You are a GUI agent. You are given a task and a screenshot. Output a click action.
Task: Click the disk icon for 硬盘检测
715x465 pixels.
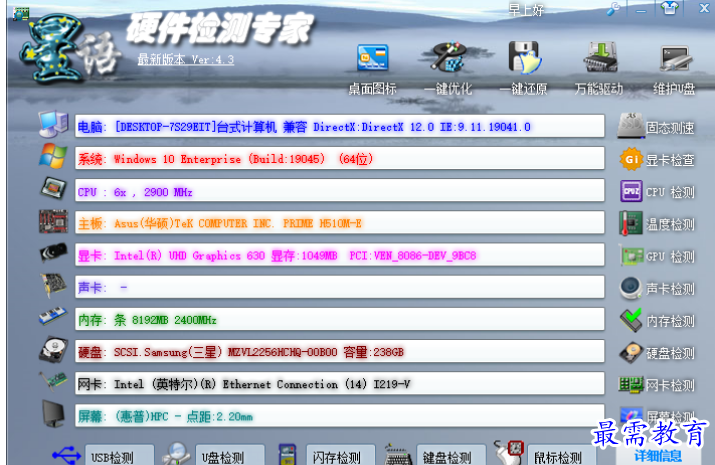[x=631, y=353]
